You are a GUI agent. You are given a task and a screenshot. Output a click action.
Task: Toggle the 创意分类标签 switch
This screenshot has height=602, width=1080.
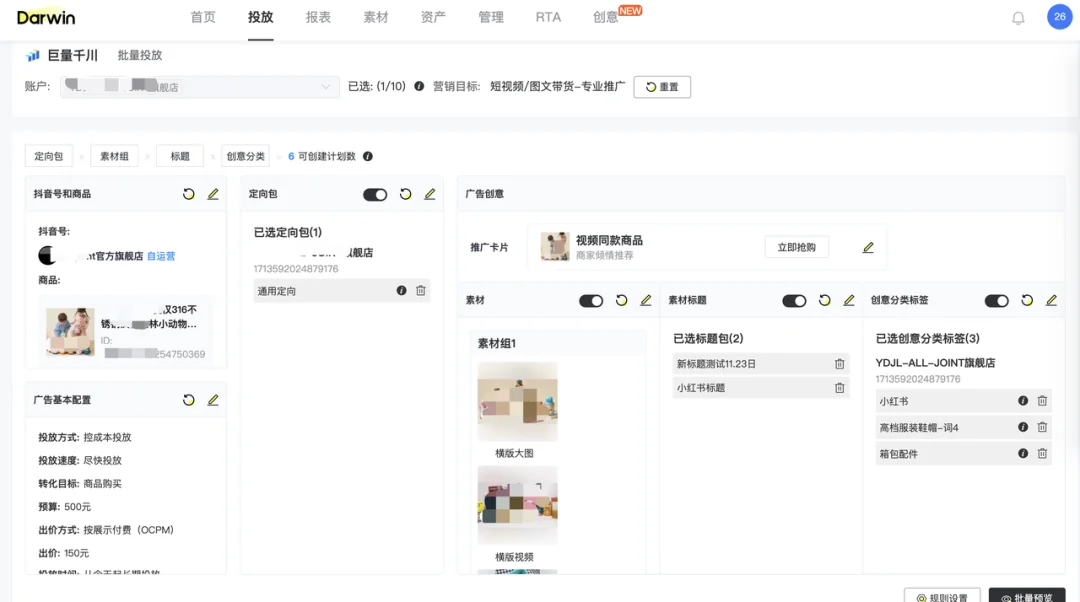click(x=997, y=301)
